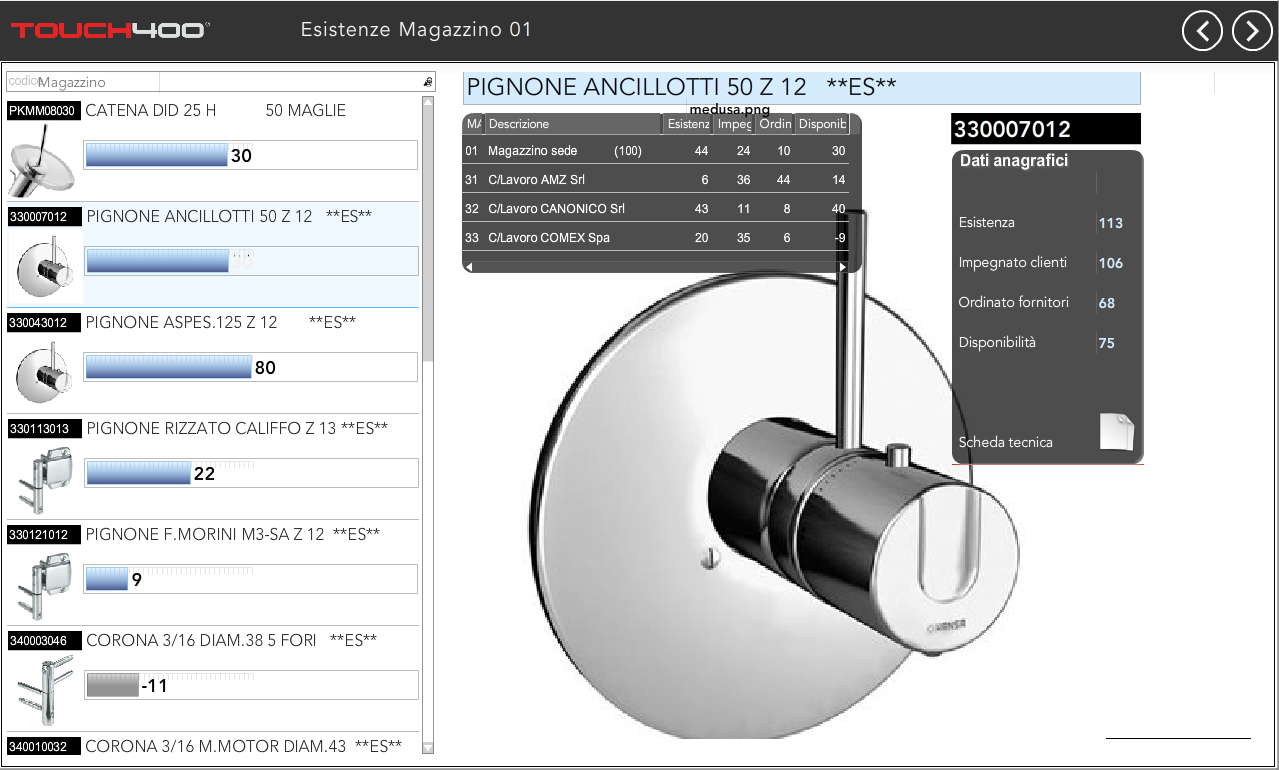Image resolution: width=1279 pixels, height=770 pixels.
Task: Select 'PIGNONE ASPES.125 Z 12' item title
Action: 221,322
